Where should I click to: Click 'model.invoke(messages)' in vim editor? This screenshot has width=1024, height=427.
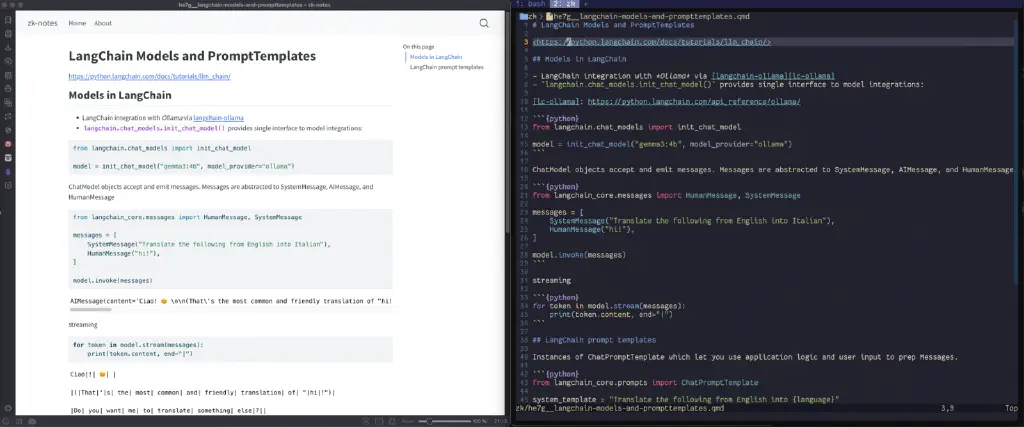(x=579, y=255)
